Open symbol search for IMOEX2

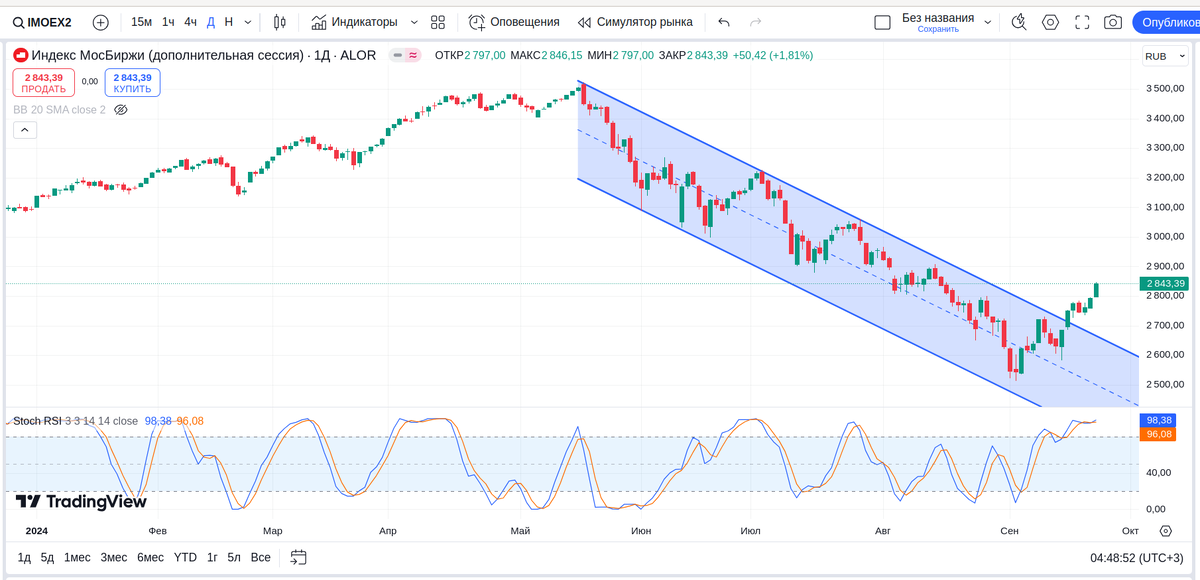[42, 22]
